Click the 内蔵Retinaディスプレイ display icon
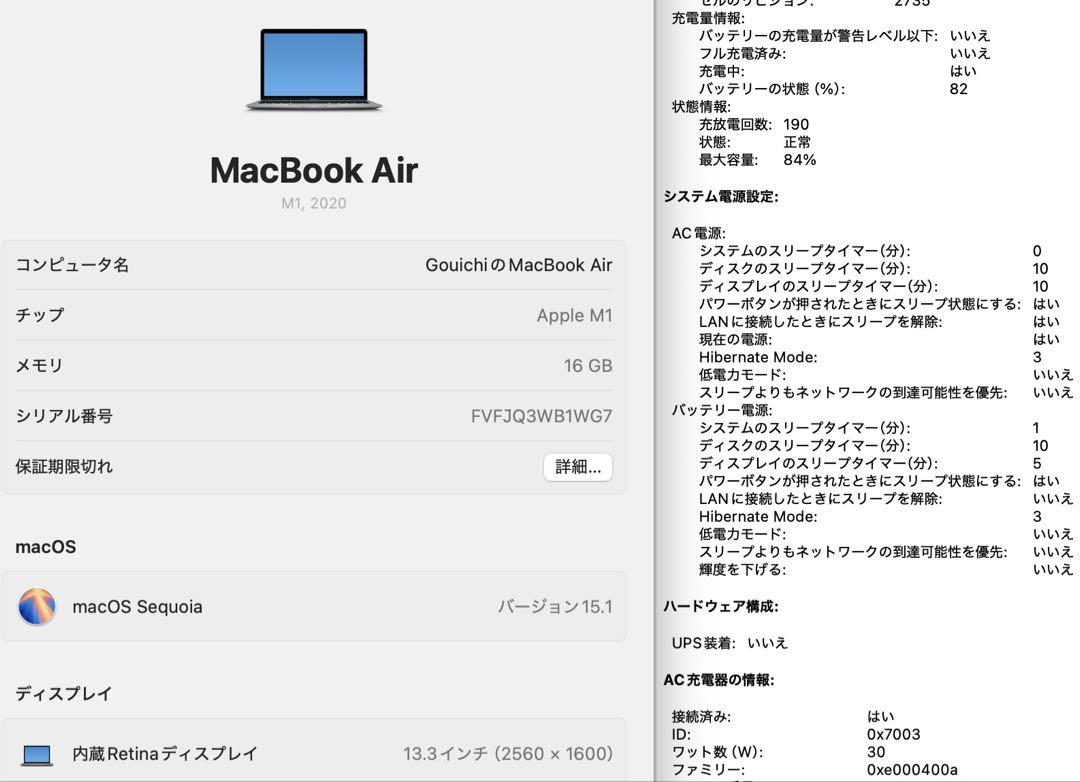 [x=37, y=754]
